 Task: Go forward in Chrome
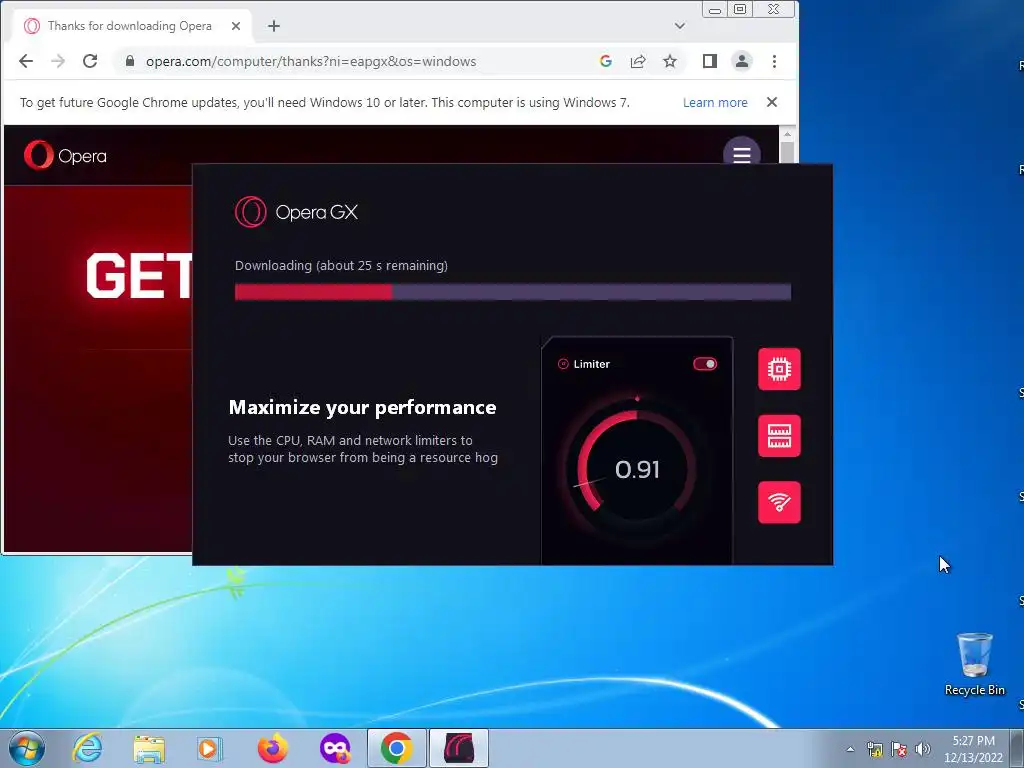pyautogui.click(x=58, y=61)
